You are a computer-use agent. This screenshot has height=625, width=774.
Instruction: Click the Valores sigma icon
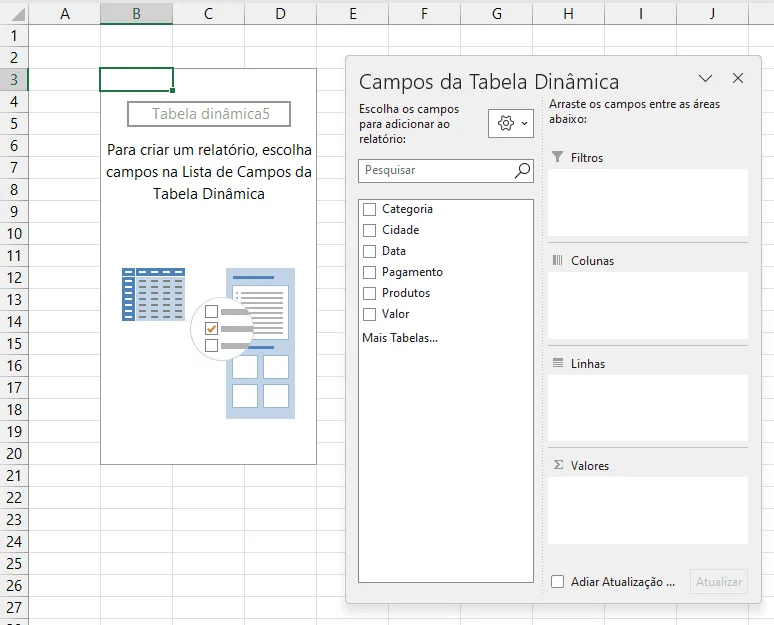pos(558,465)
